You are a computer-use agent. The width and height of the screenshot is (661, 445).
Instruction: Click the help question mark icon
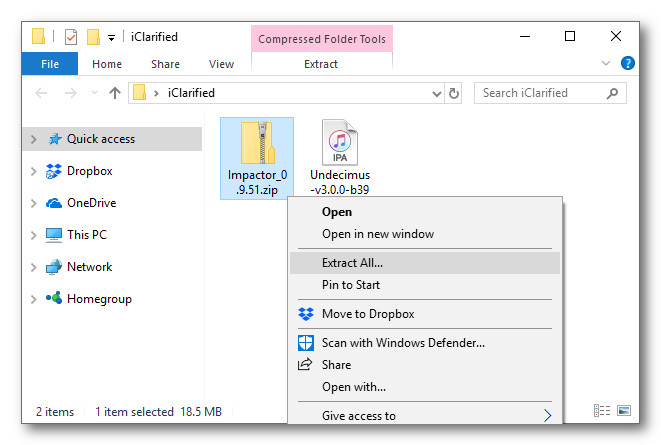point(628,63)
